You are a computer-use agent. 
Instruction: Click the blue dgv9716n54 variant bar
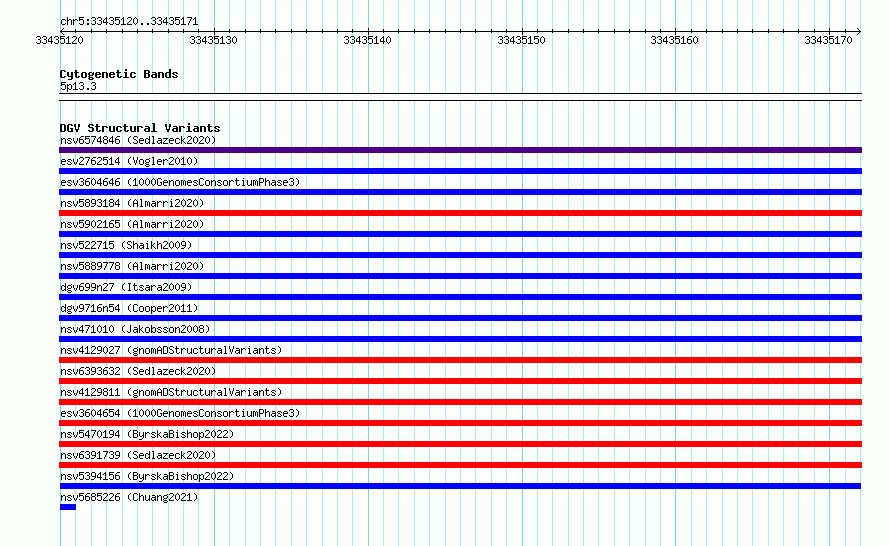[x=460, y=318]
